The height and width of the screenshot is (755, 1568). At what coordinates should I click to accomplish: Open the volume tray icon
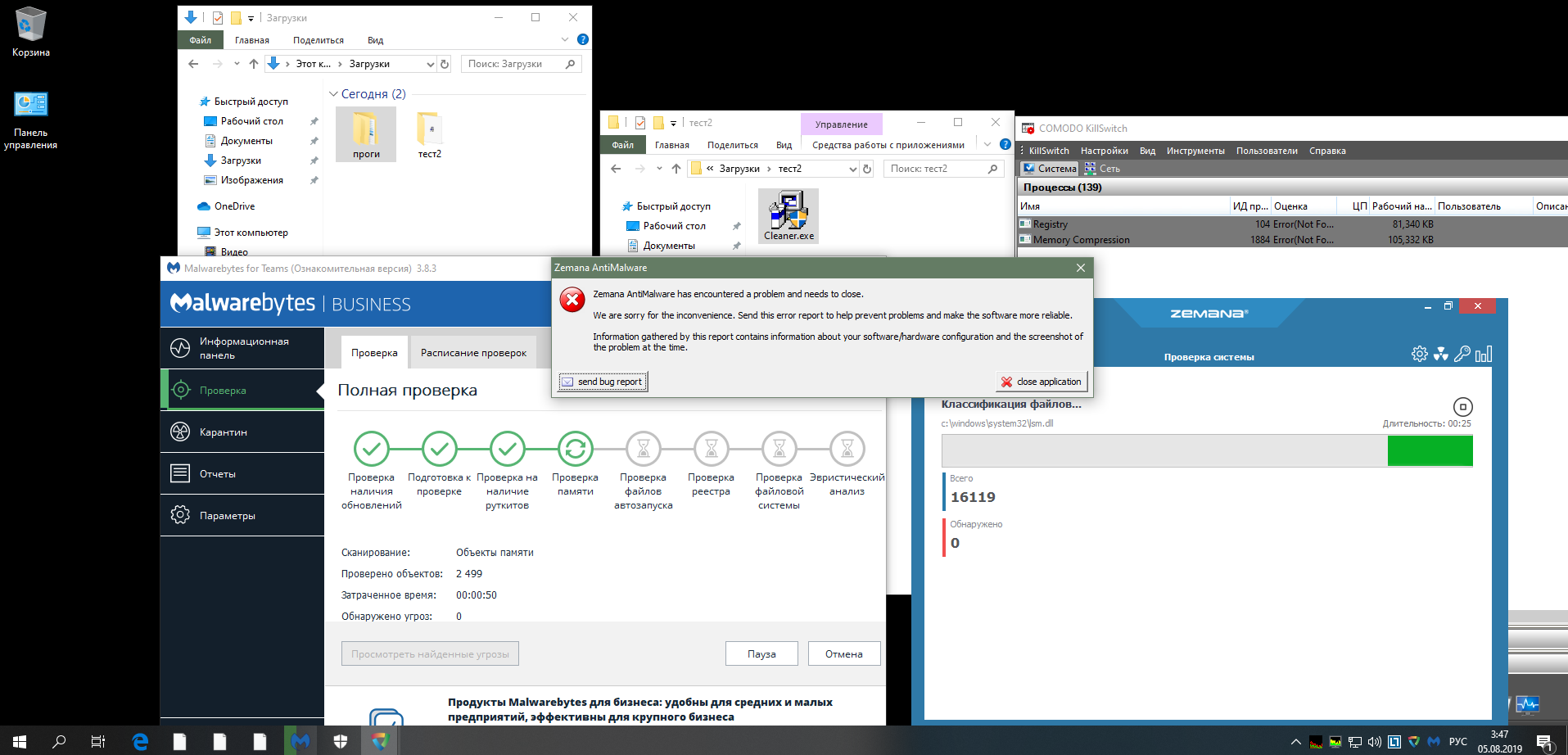1374,742
